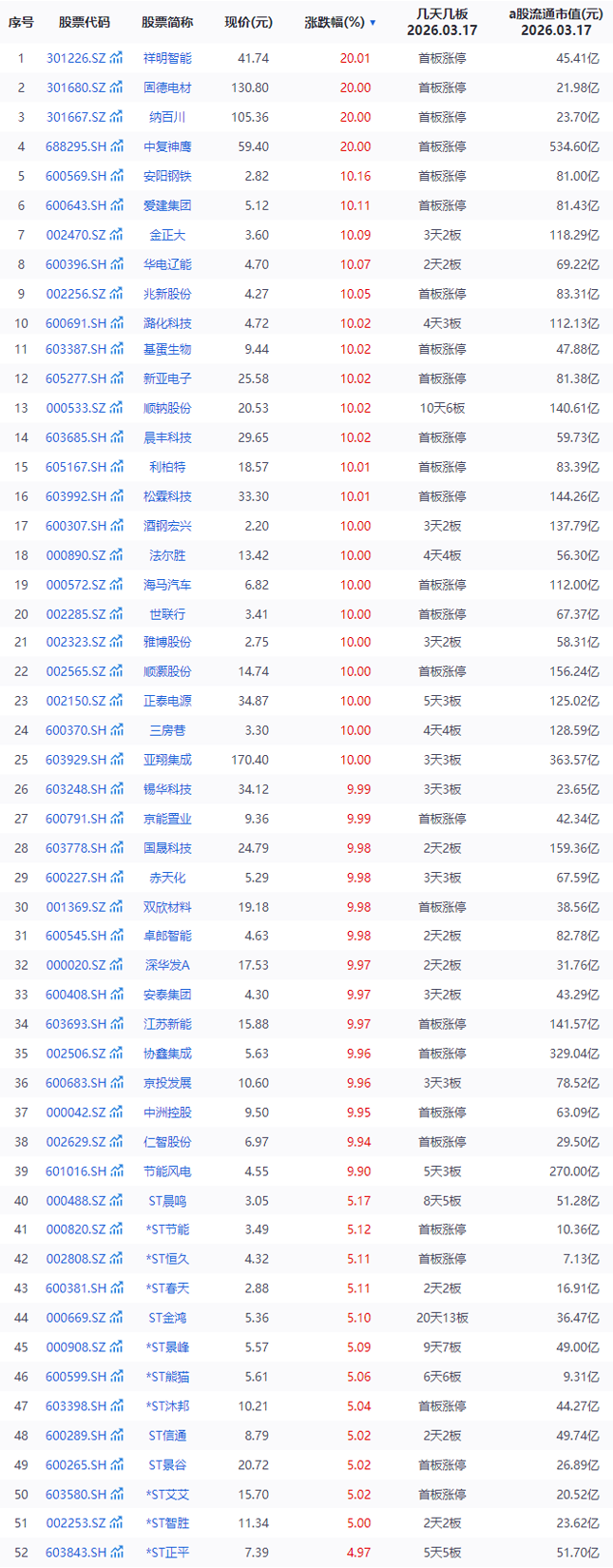The height and width of the screenshot is (1568, 613).
Task: Sort by 现价(元) column header
Action: point(248,22)
